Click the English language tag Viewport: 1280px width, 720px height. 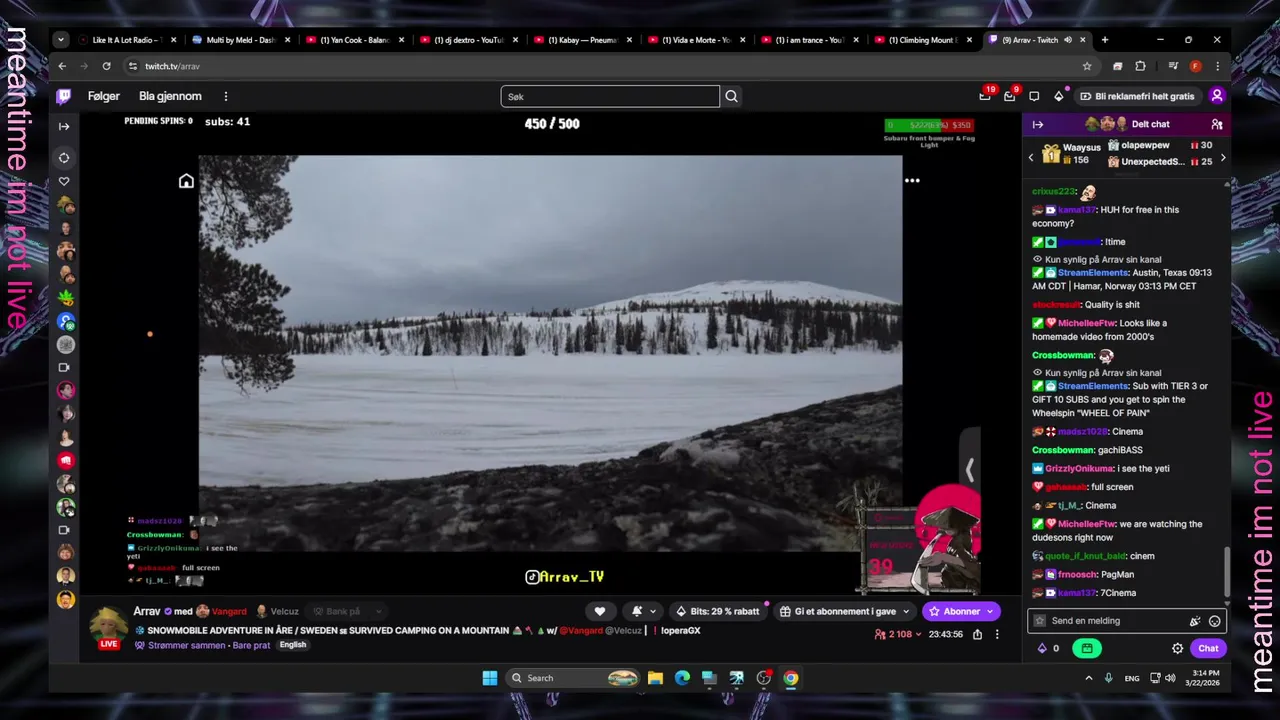293,645
